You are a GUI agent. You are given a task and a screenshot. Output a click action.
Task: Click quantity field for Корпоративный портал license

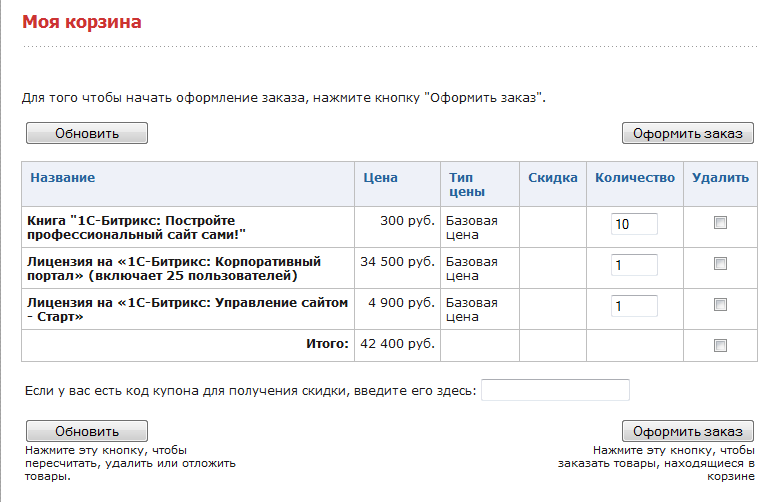point(634,265)
